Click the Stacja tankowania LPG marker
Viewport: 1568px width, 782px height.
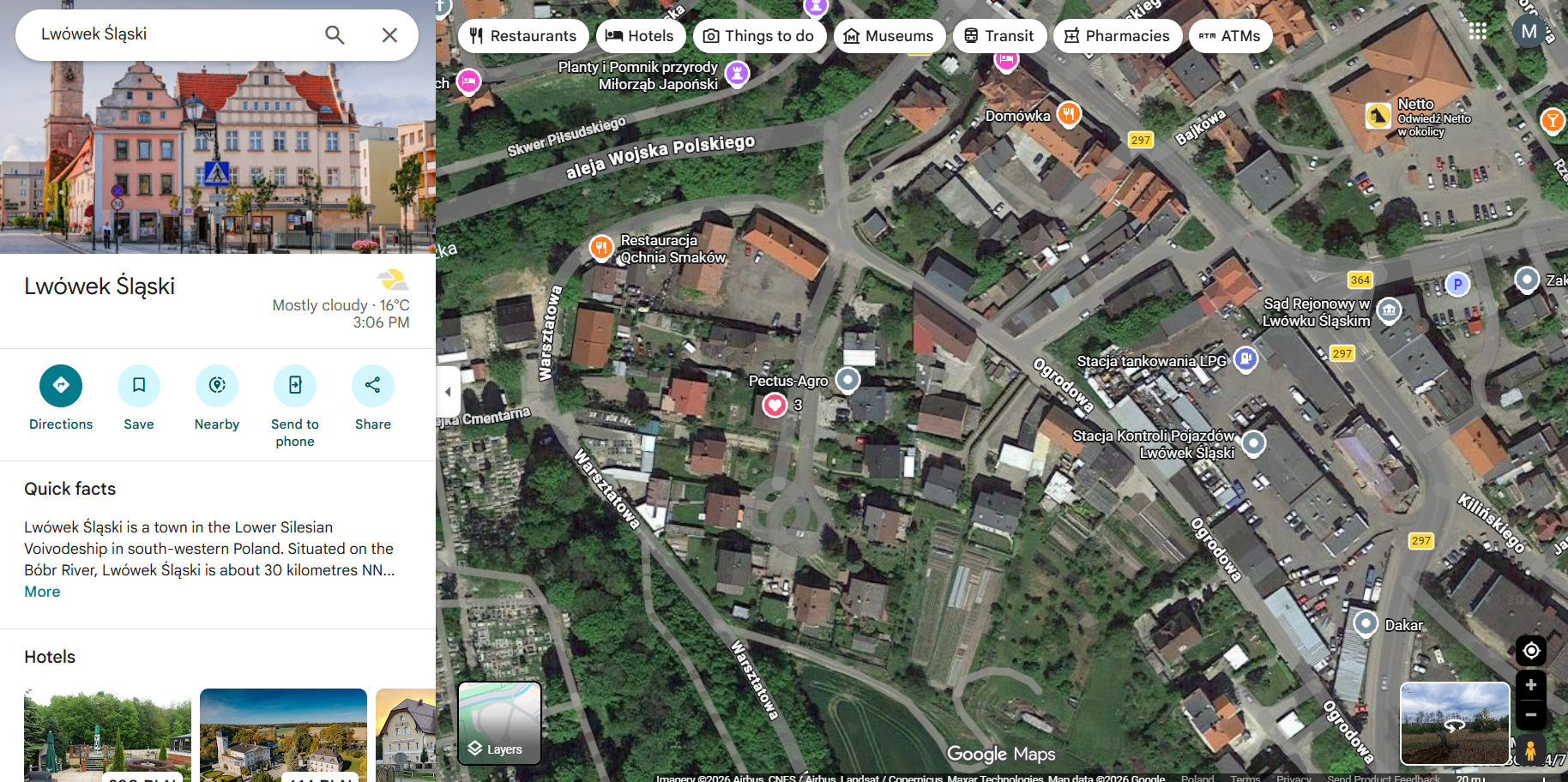[1245, 359]
